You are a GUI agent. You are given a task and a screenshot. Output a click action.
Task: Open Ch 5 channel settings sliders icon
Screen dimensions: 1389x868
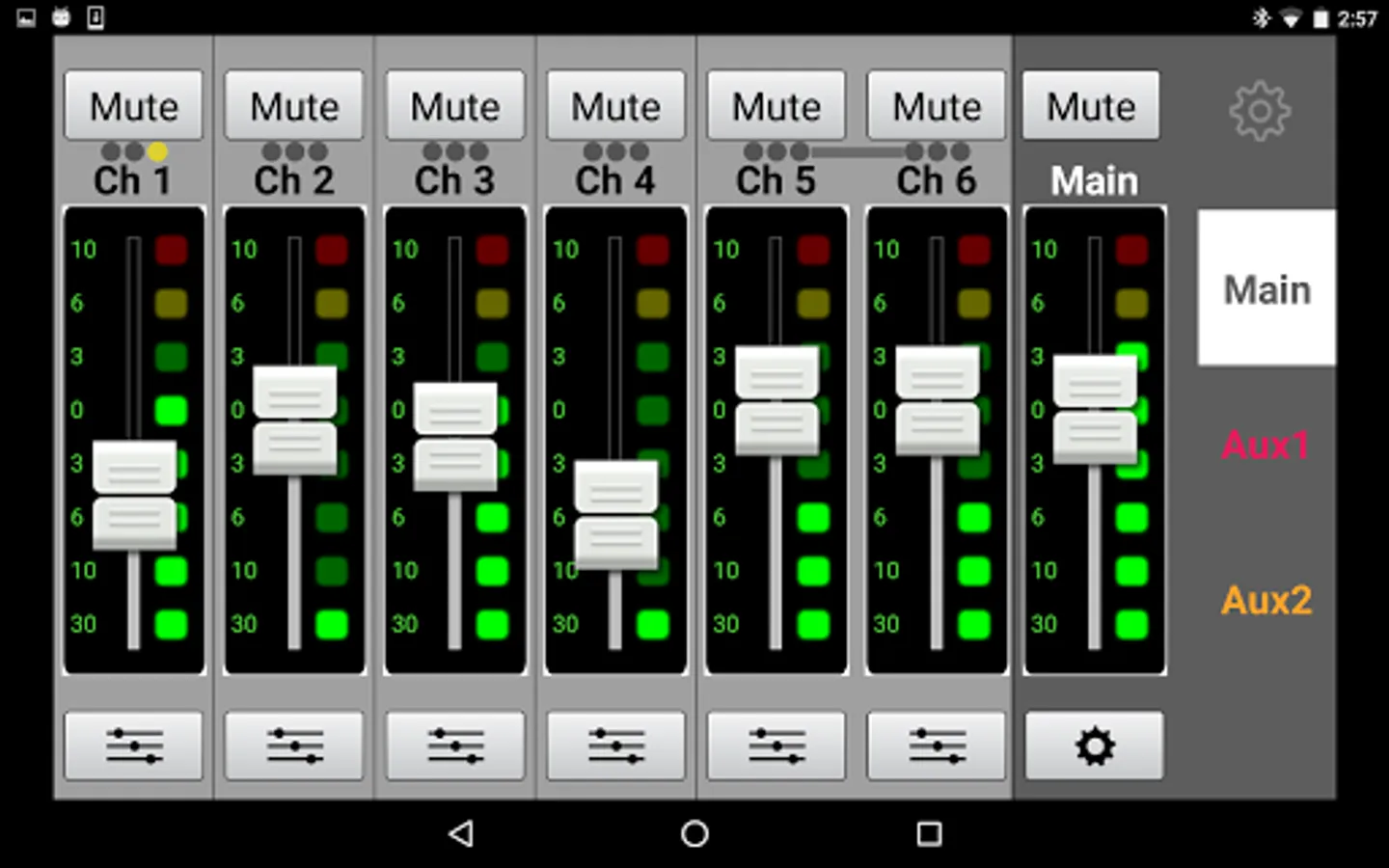(776, 746)
